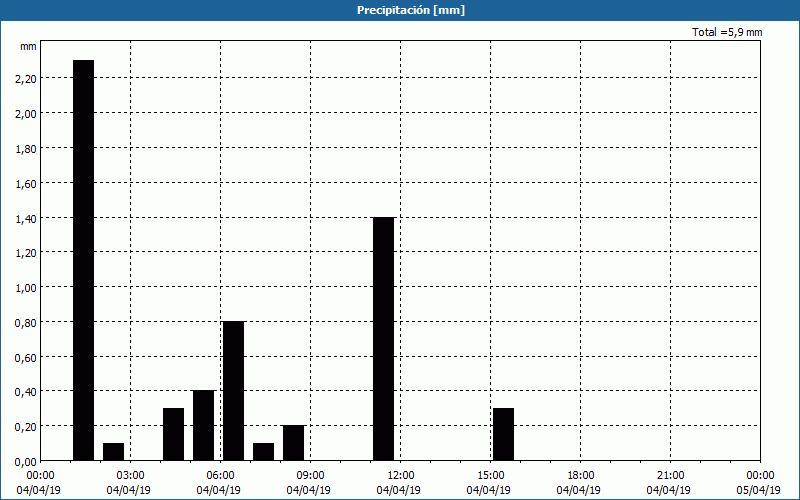Click the '21:00' time axis label
Screen dimensions: 800x500
tap(670, 476)
